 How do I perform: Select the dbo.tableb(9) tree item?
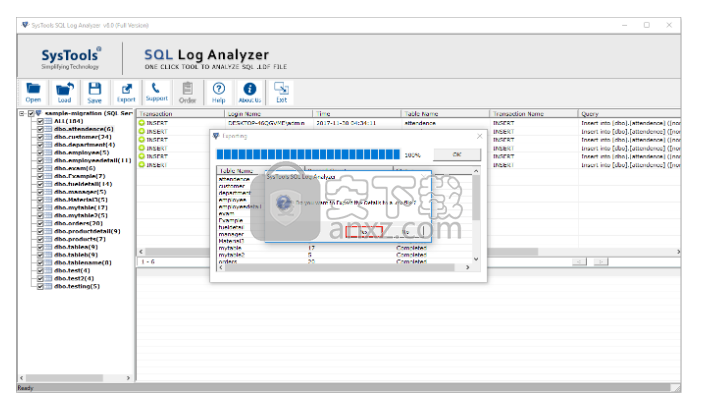76,255
